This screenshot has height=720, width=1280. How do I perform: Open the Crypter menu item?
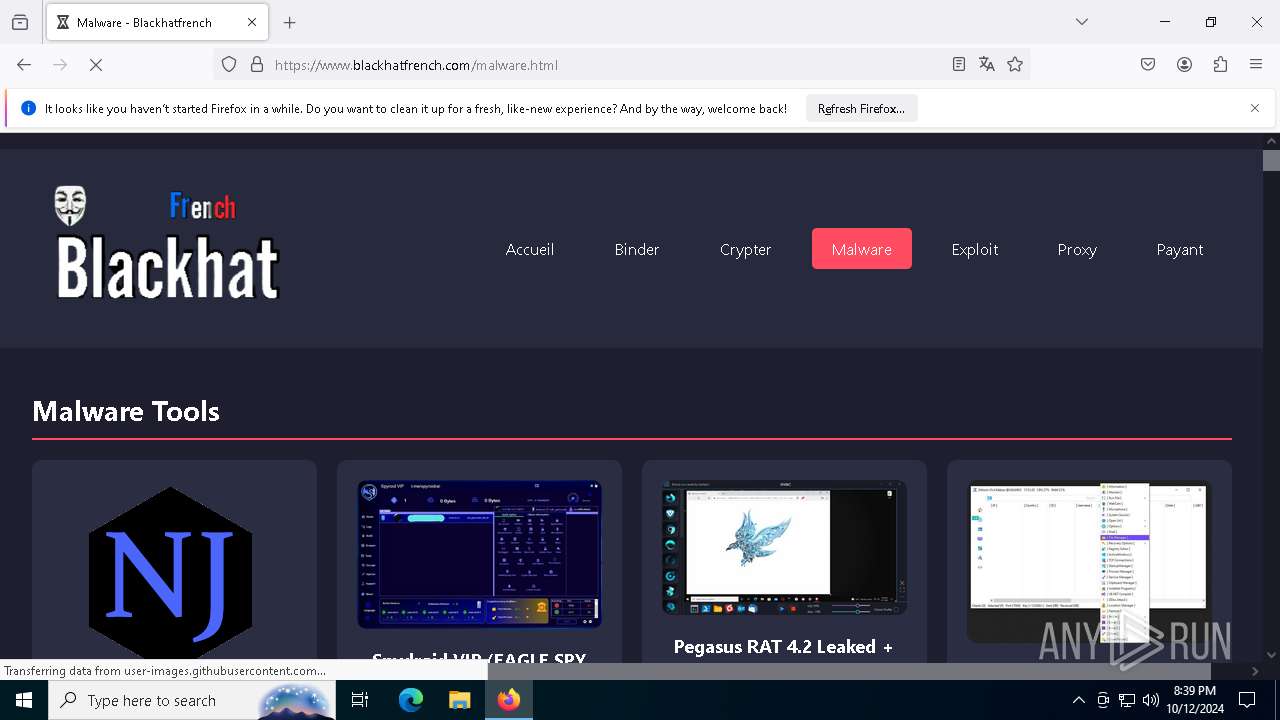coord(746,249)
